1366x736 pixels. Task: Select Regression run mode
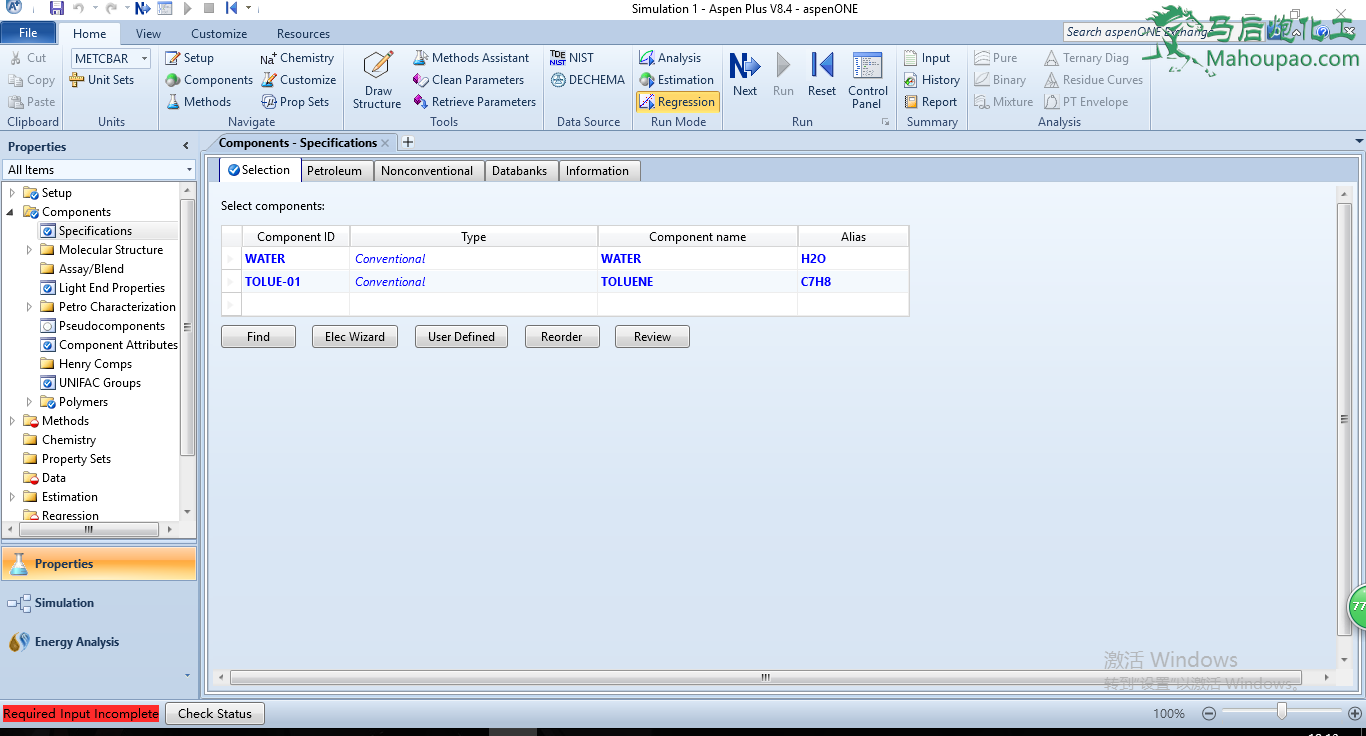point(677,102)
